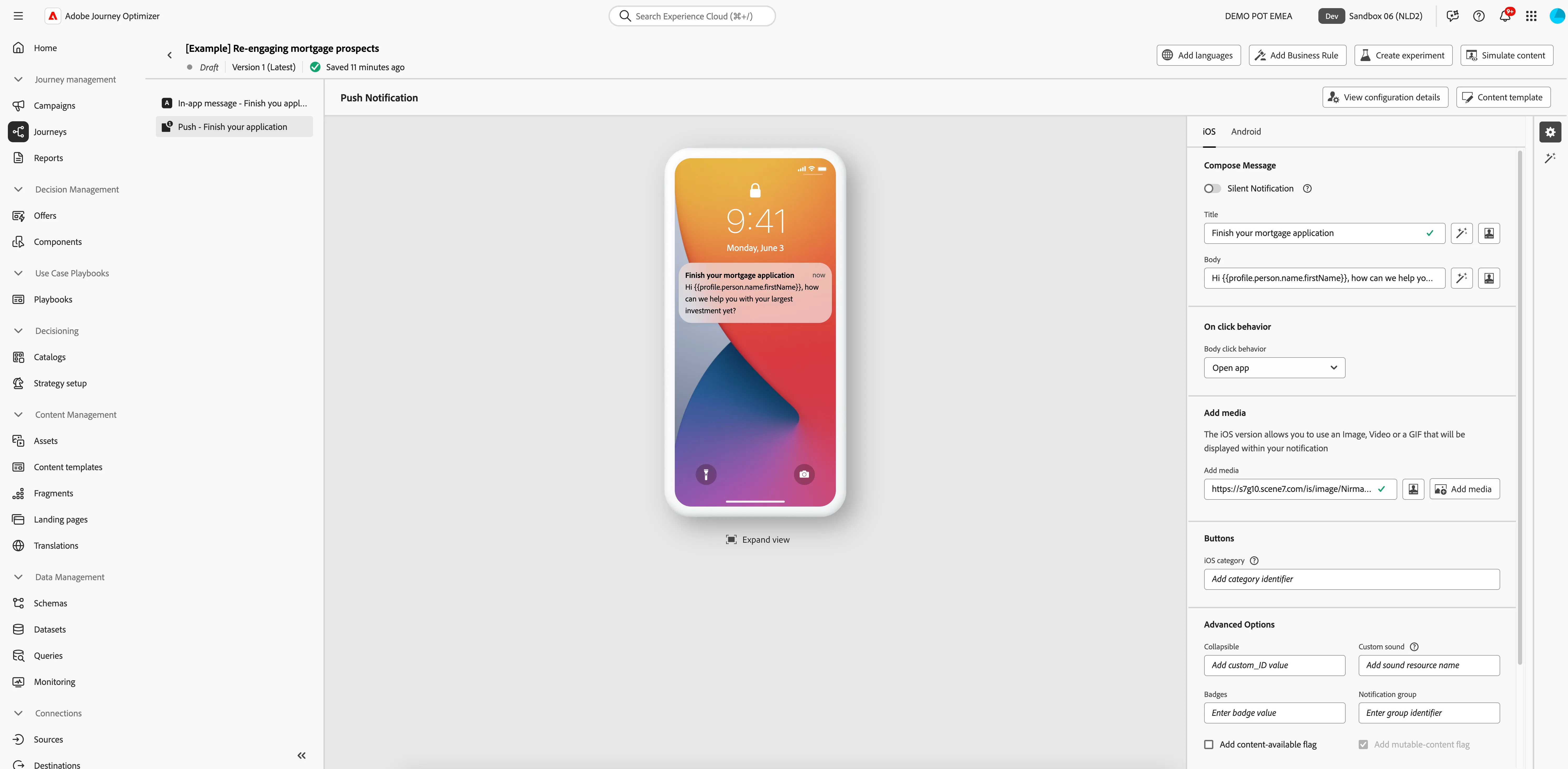Collapse the Data Management section
The height and width of the screenshot is (769, 1568).
(x=18, y=577)
